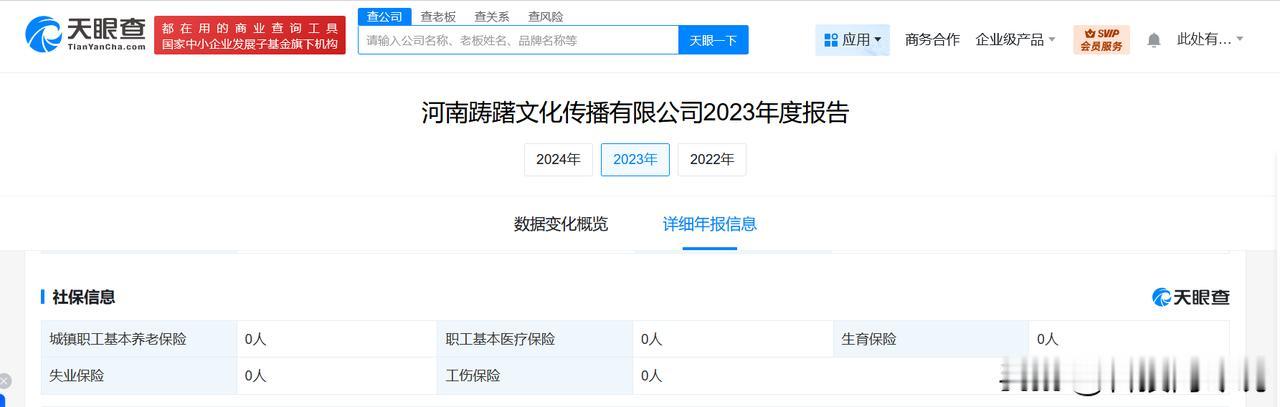Expand the 企业级产品 dropdown

point(1016,40)
